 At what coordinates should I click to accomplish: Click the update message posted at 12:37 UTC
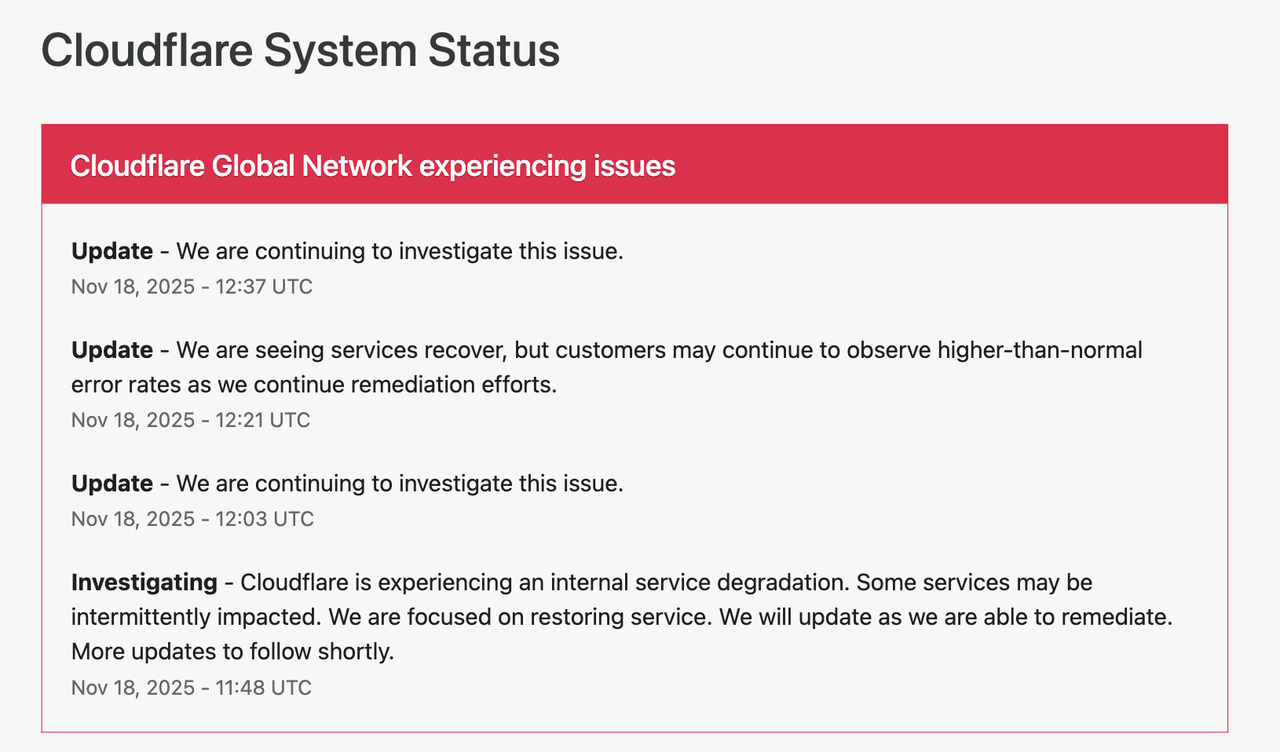pyautogui.click(x=400, y=251)
